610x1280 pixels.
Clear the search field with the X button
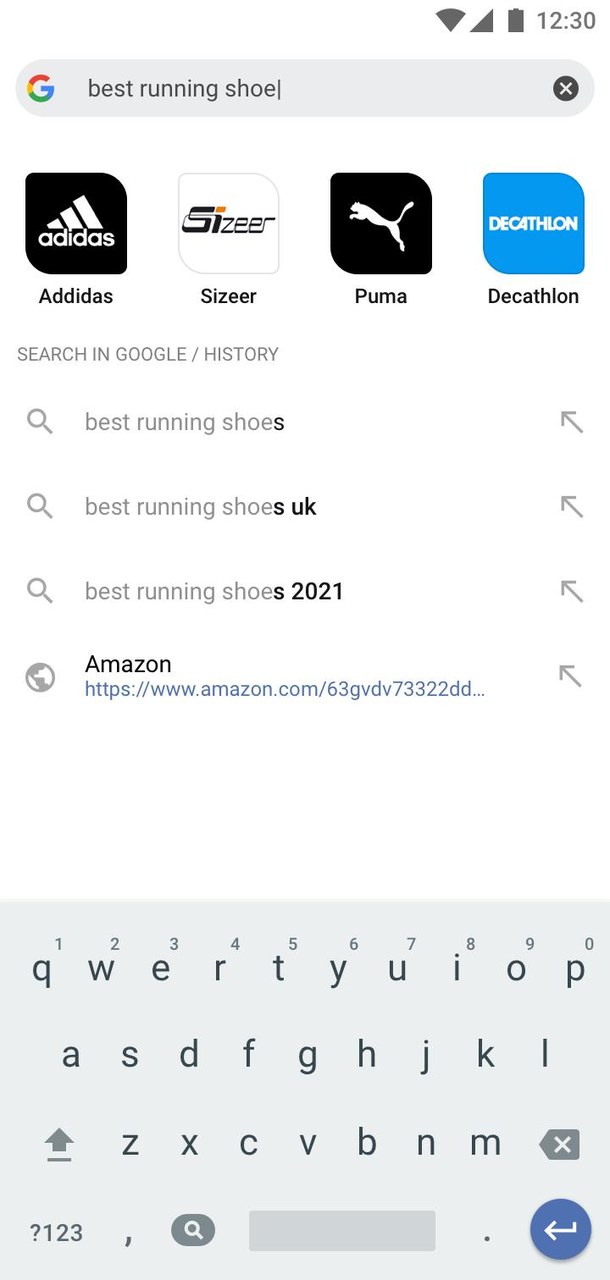[565, 88]
